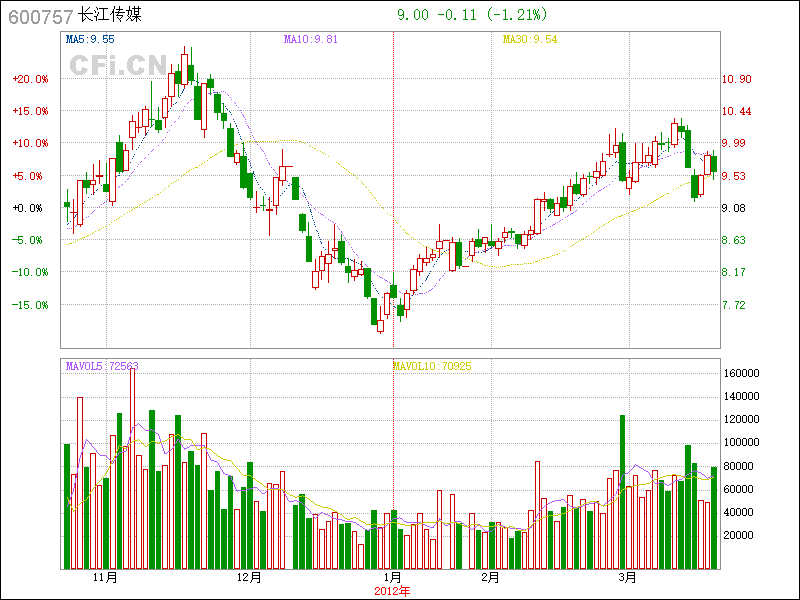Image resolution: width=800 pixels, height=600 pixels.
Task: Select the MA5:9.55 indicator label
Action: point(90,39)
